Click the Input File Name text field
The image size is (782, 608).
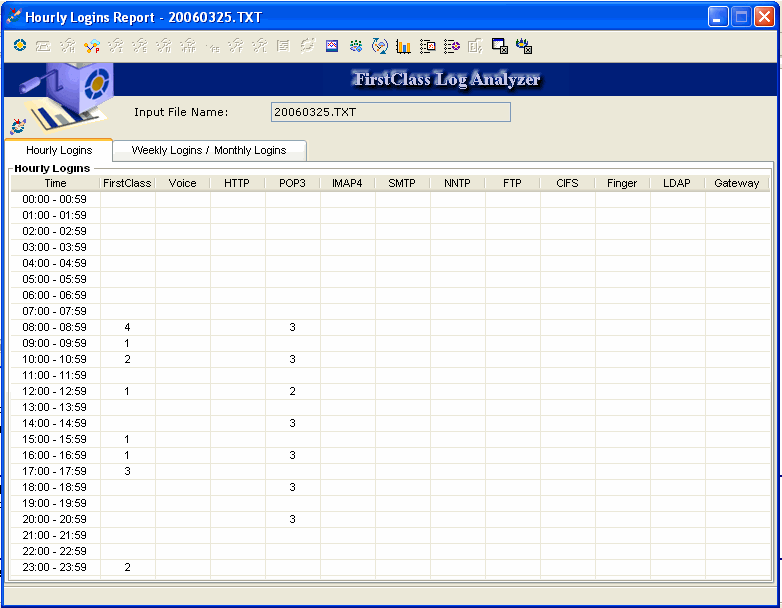coord(390,112)
